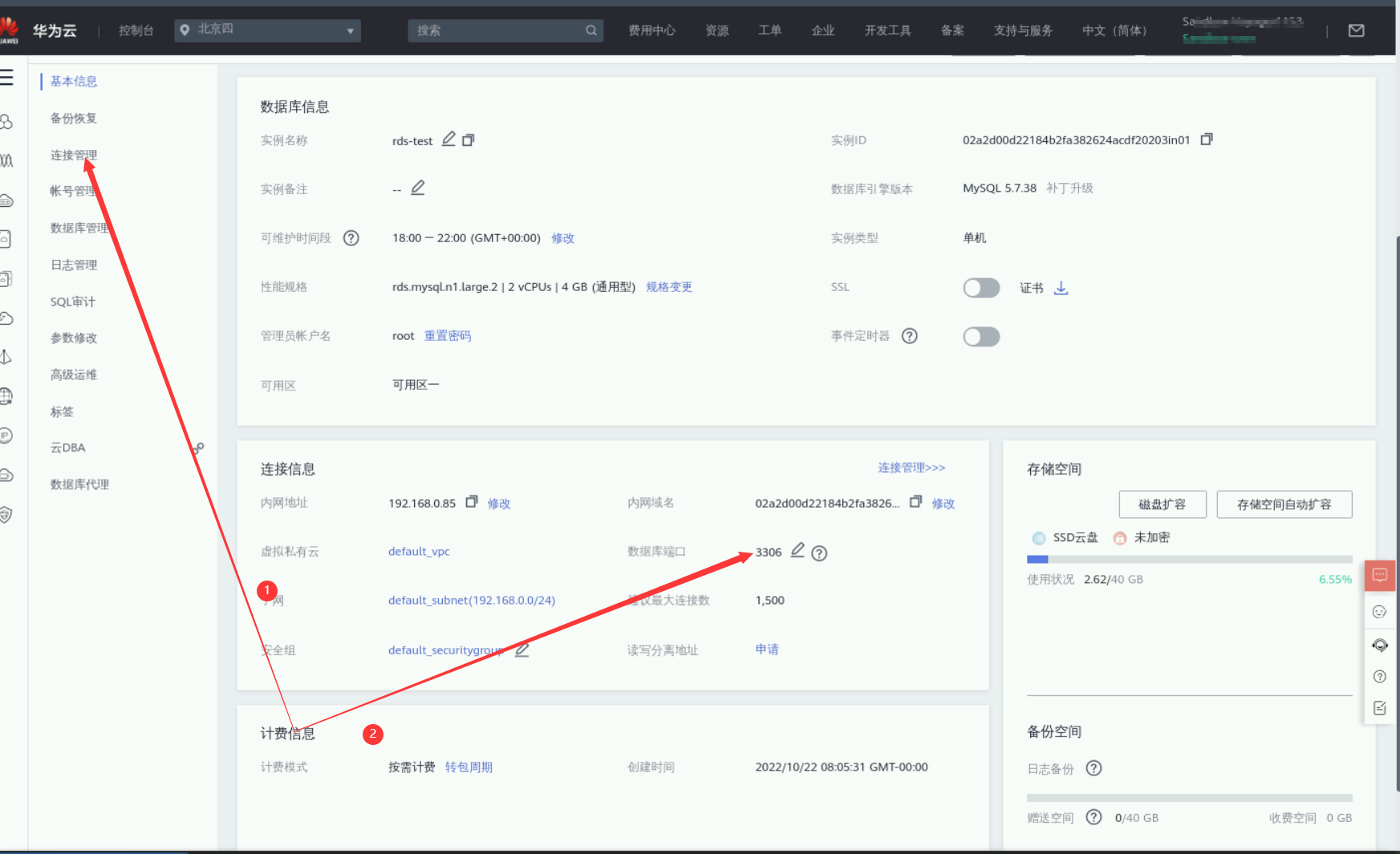The width and height of the screenshot is (1400, 854).
Task: Open 日志管理 in the side menu
Action: tap(74, 265)
